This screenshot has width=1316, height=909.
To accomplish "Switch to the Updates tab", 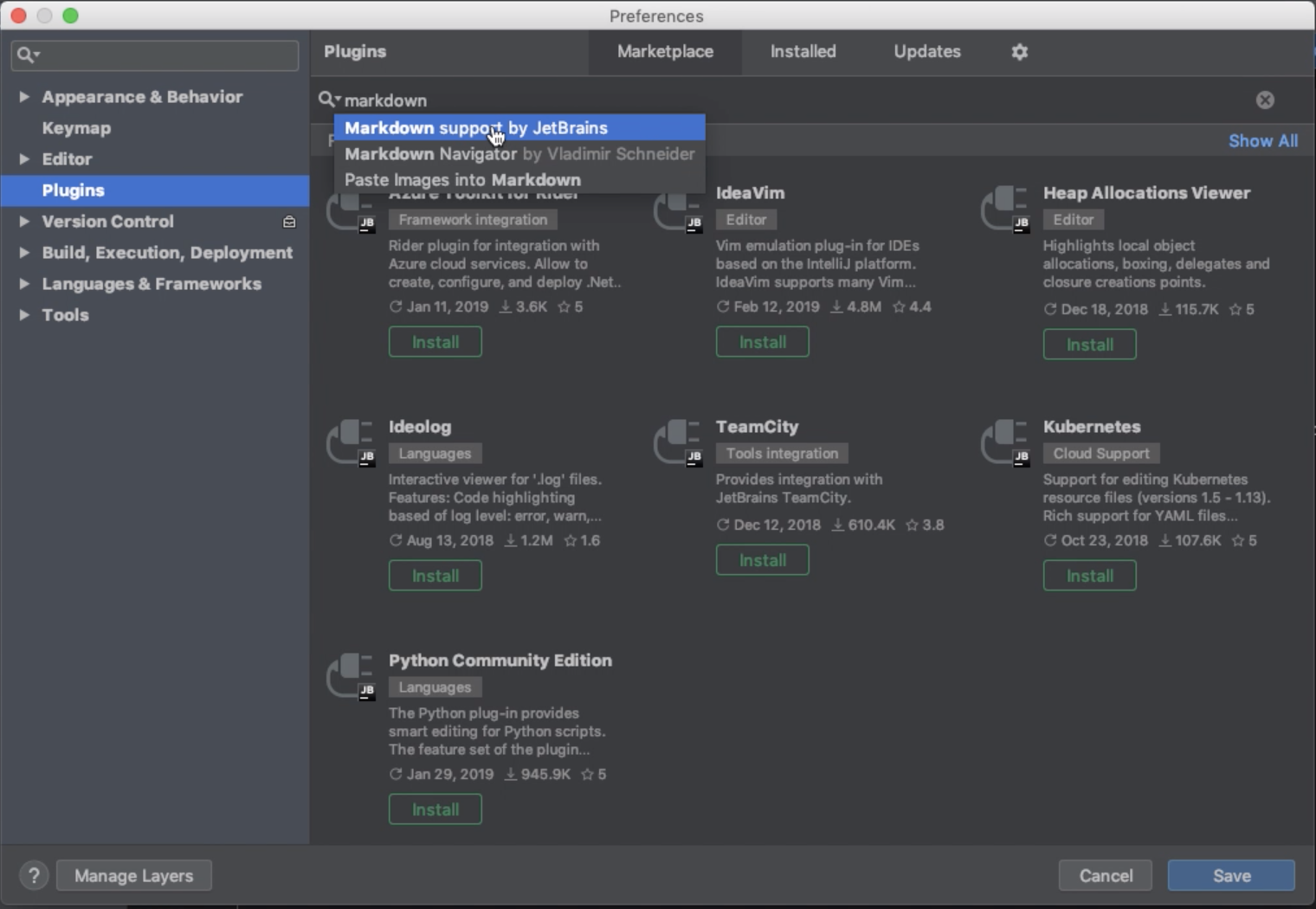I will pyautogui.click(x=927, y=52).
